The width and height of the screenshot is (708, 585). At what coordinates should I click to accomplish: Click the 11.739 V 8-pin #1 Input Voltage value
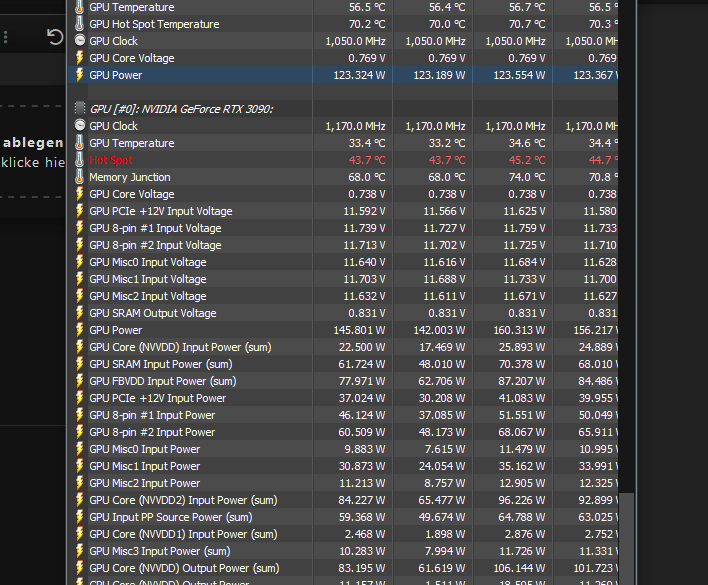[x=364, y=228]
